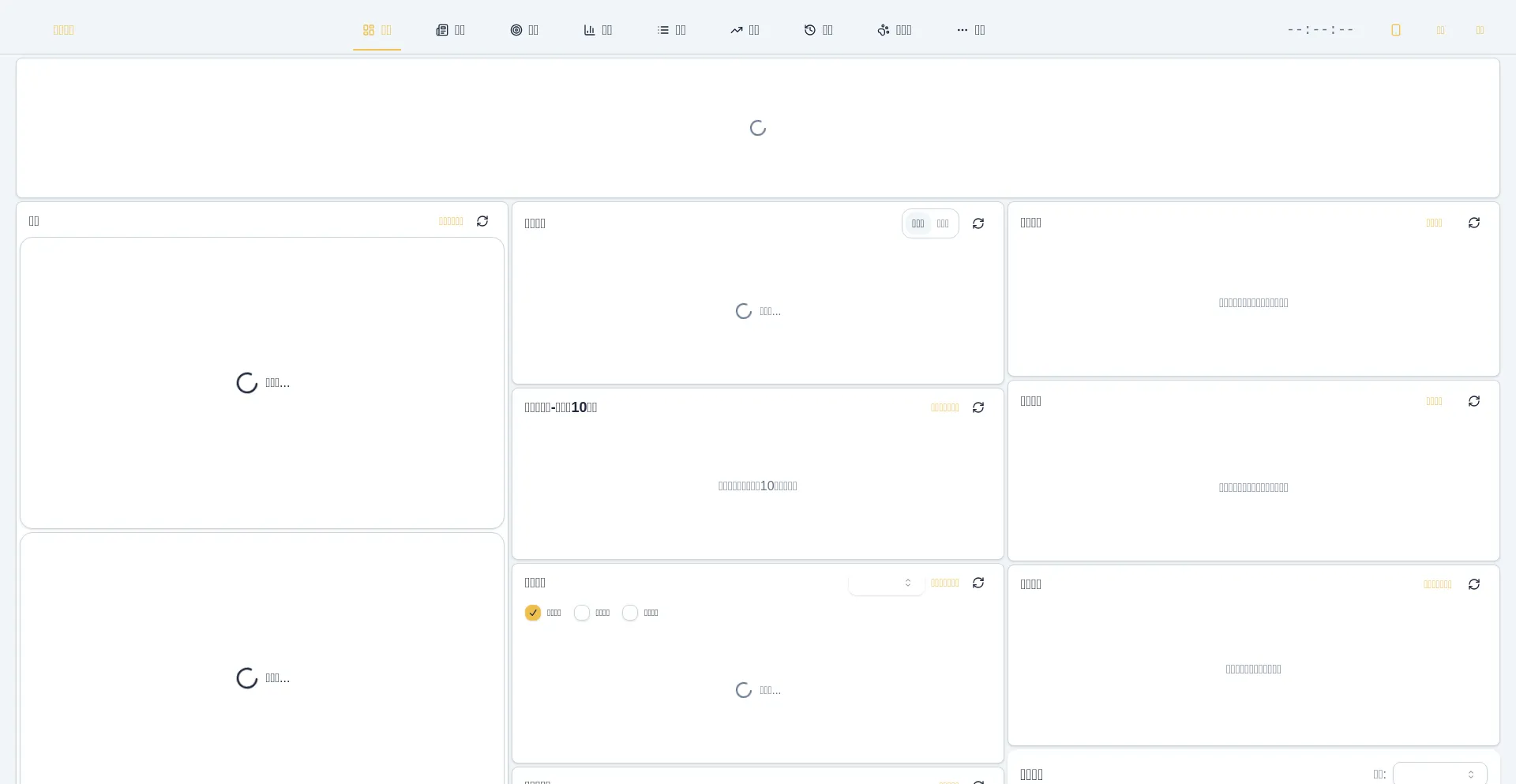Image resolution: width=1516 pixels, height=784 pixels.
Task: Open the history clock icon tab
Action: pos(818,30)
